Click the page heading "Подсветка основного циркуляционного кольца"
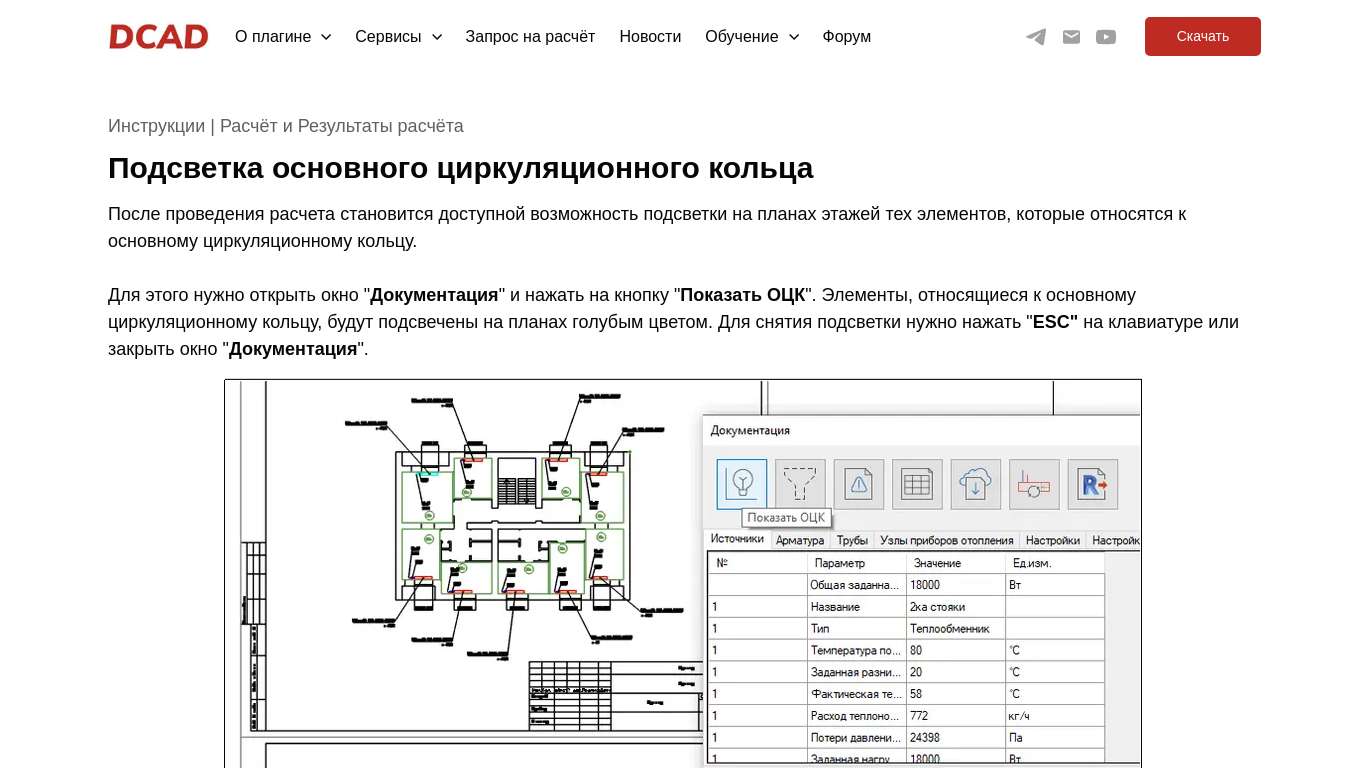The height and width of the screenshot is (768, 1366). click(460, 168)
